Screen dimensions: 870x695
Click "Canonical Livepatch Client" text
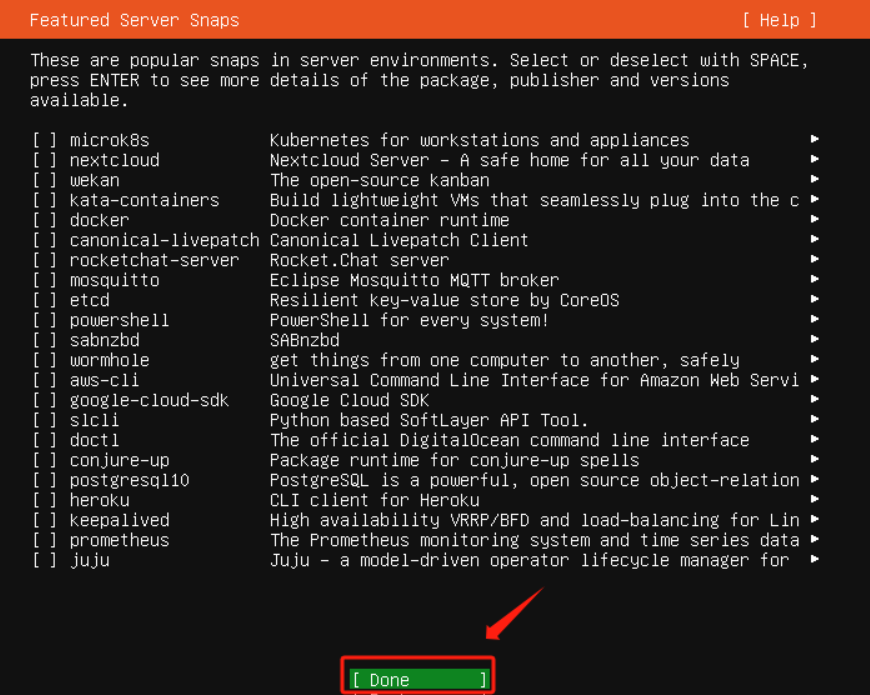click(399, 240)
